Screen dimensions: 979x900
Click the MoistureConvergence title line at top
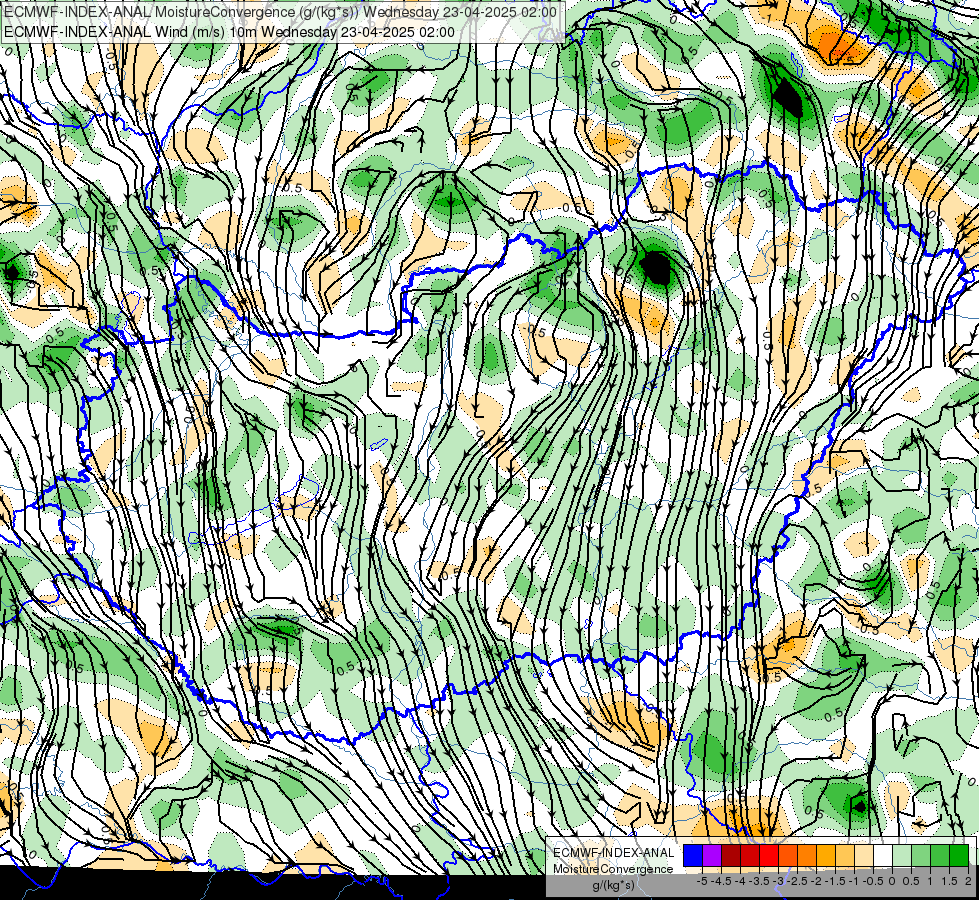click(280, 12)
